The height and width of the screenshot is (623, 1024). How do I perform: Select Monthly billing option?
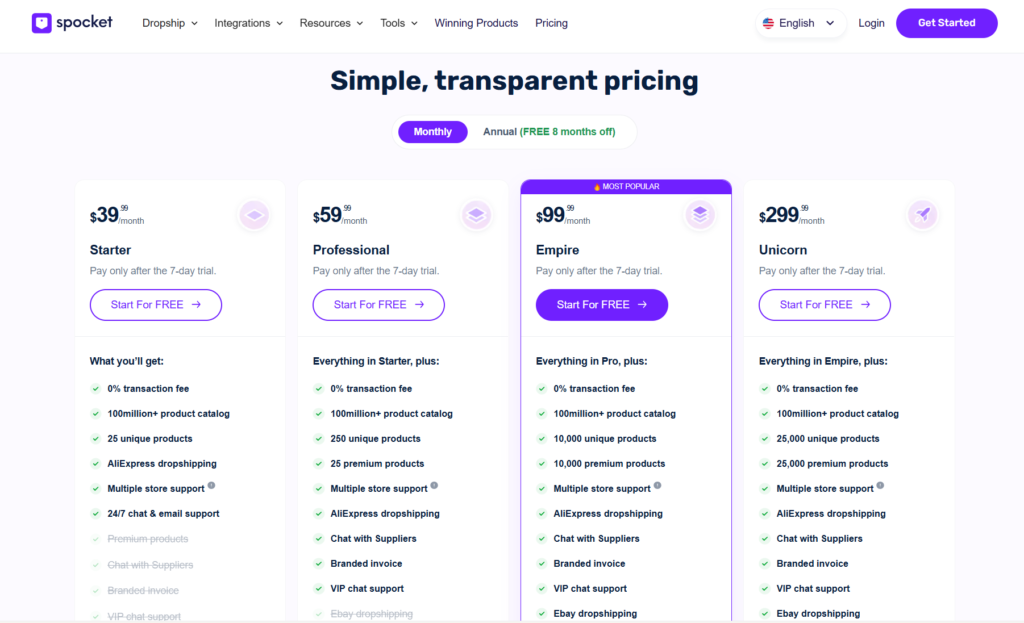[432, 131]
